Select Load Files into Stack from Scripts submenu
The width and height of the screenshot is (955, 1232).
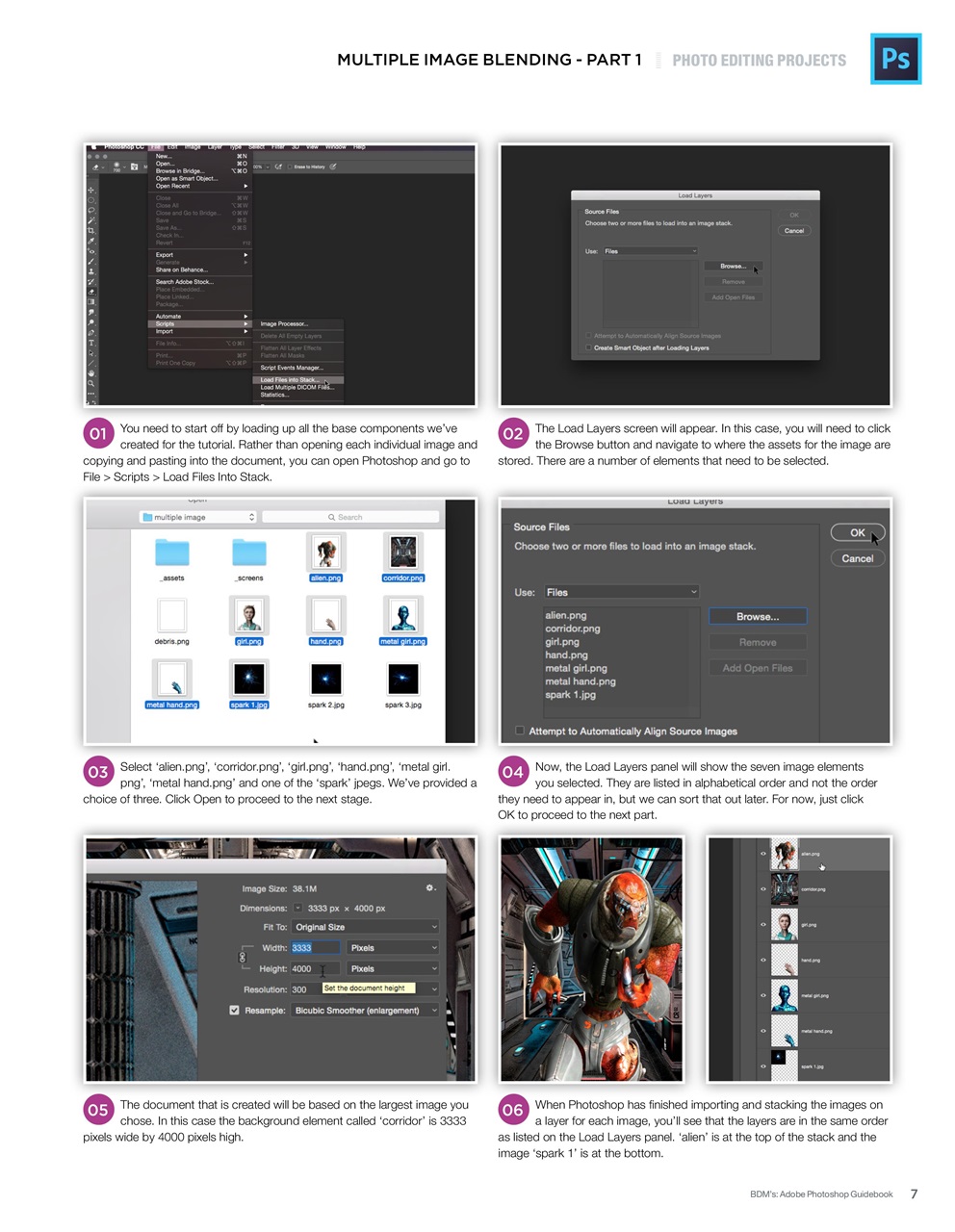coord(289,380)
